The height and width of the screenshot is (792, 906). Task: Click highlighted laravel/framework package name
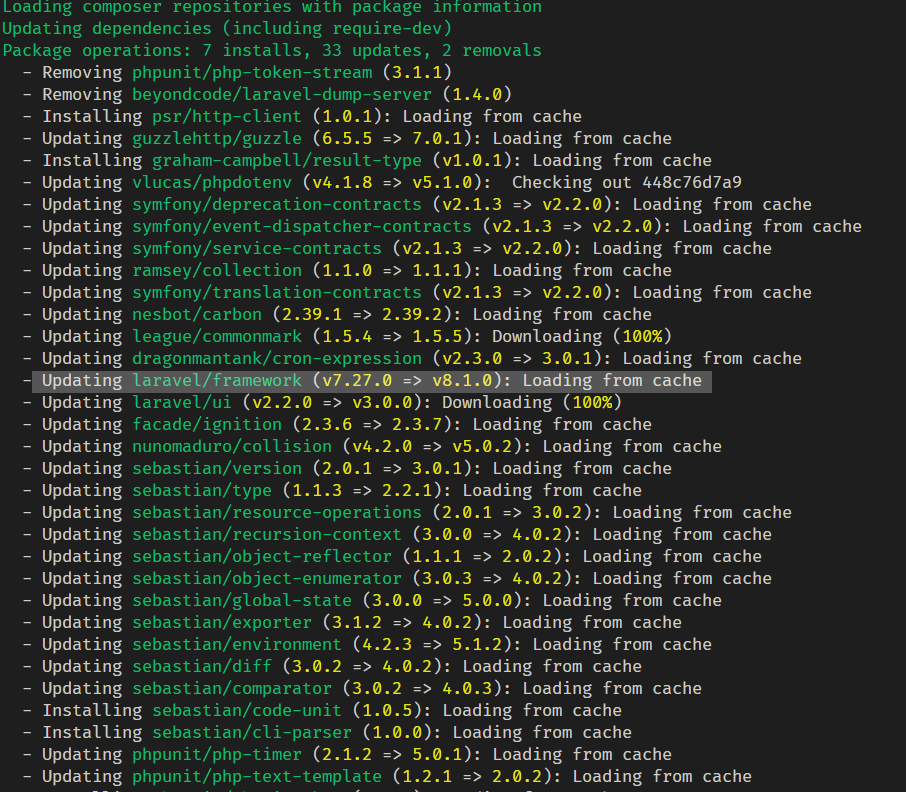tap(217, 381)
